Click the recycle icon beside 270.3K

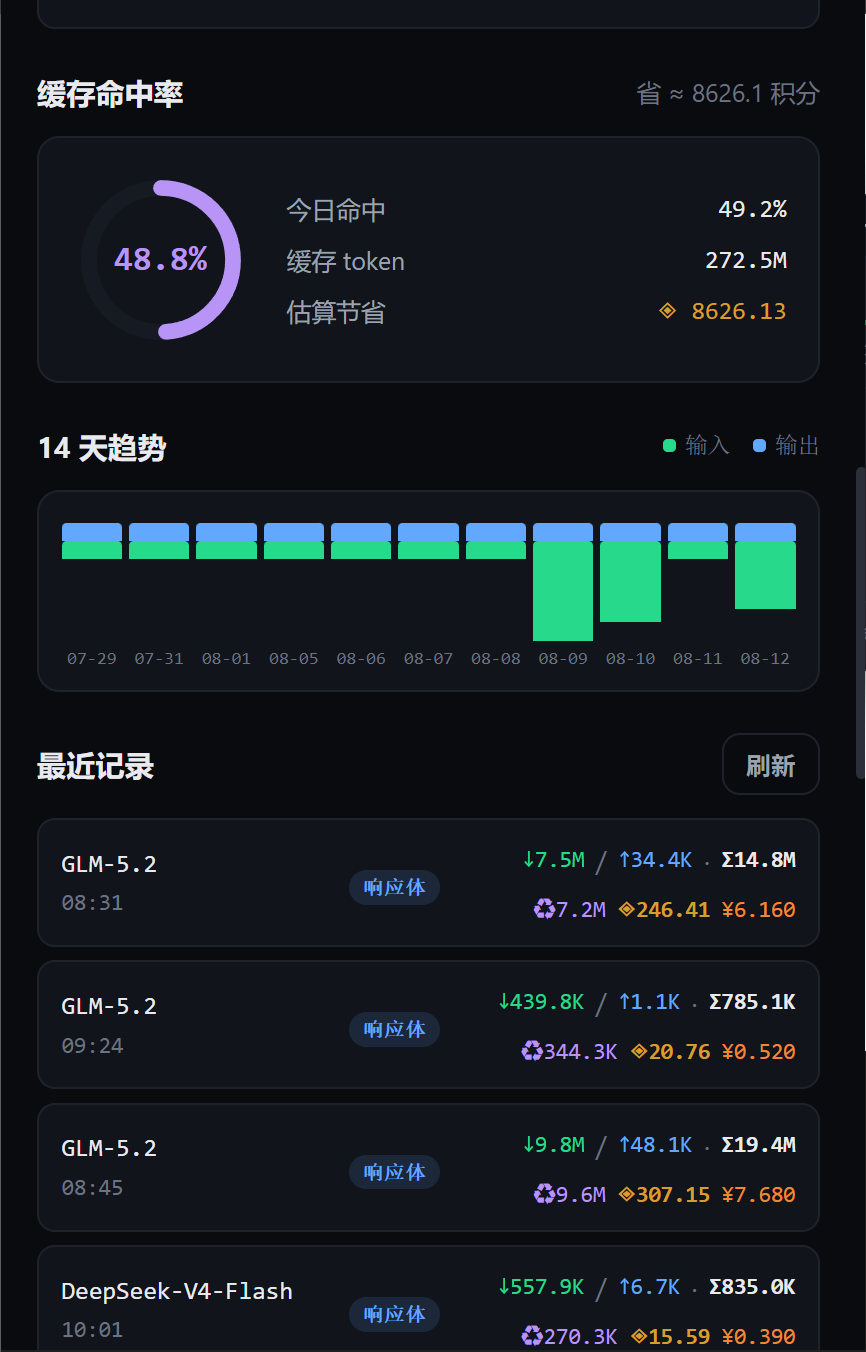tap(532, 1336)
